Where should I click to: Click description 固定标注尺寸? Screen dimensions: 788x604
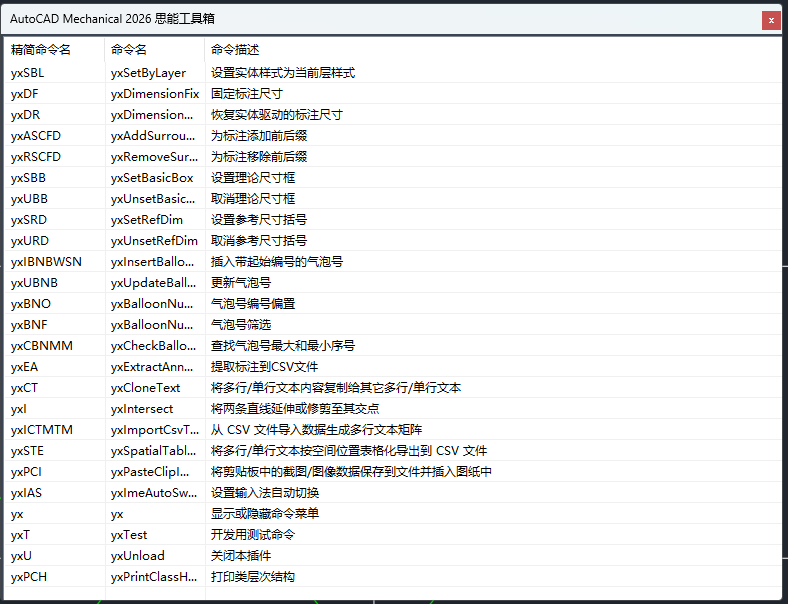247,94
